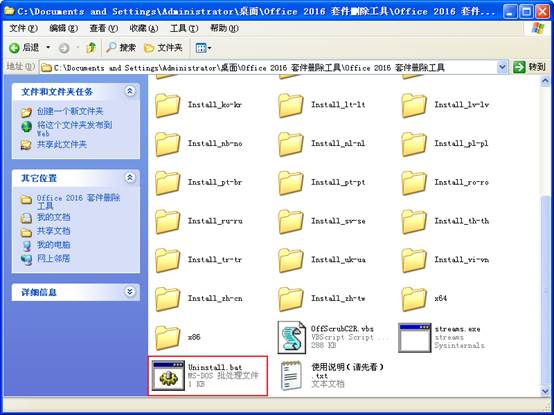Collapse the 文件和文件夹任务 panel
Image resolution: width=554 pixels, height=415 pixels.
point(130,91)
